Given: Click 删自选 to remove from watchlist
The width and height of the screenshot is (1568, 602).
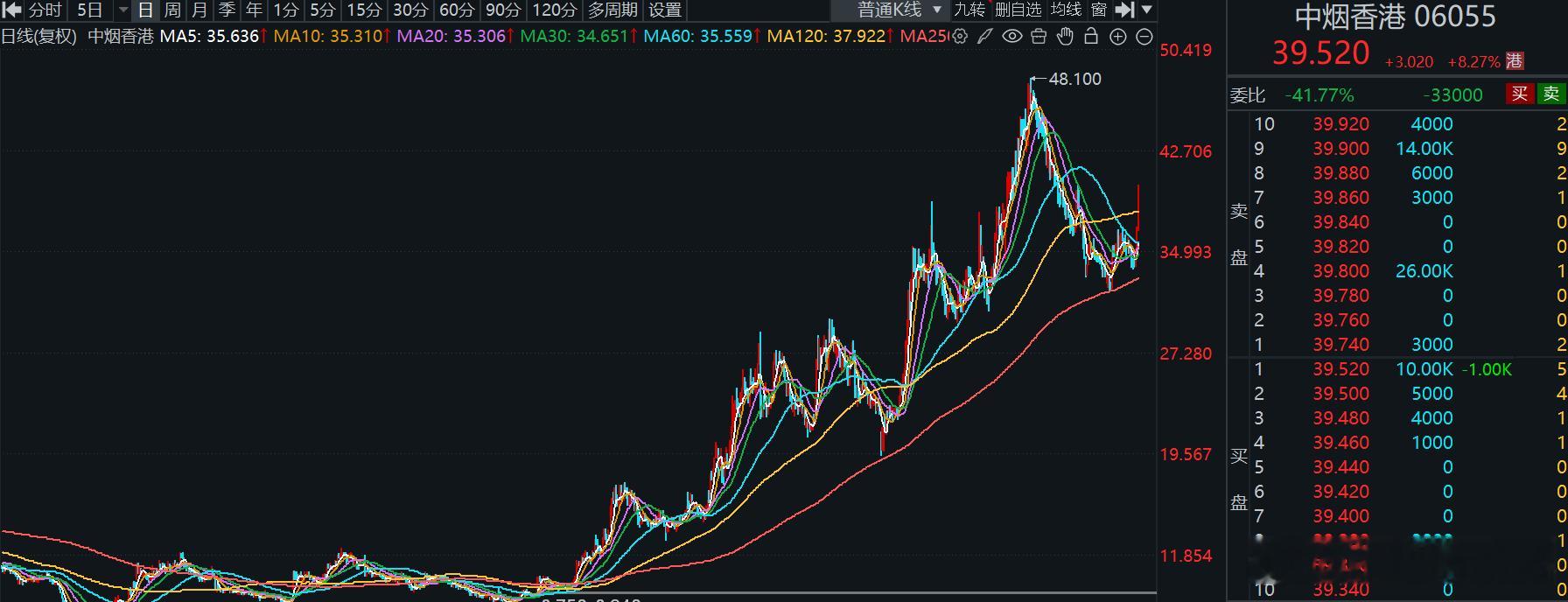Looking at the screenshot, I should pyautogui.click(x=1018, y=10).
